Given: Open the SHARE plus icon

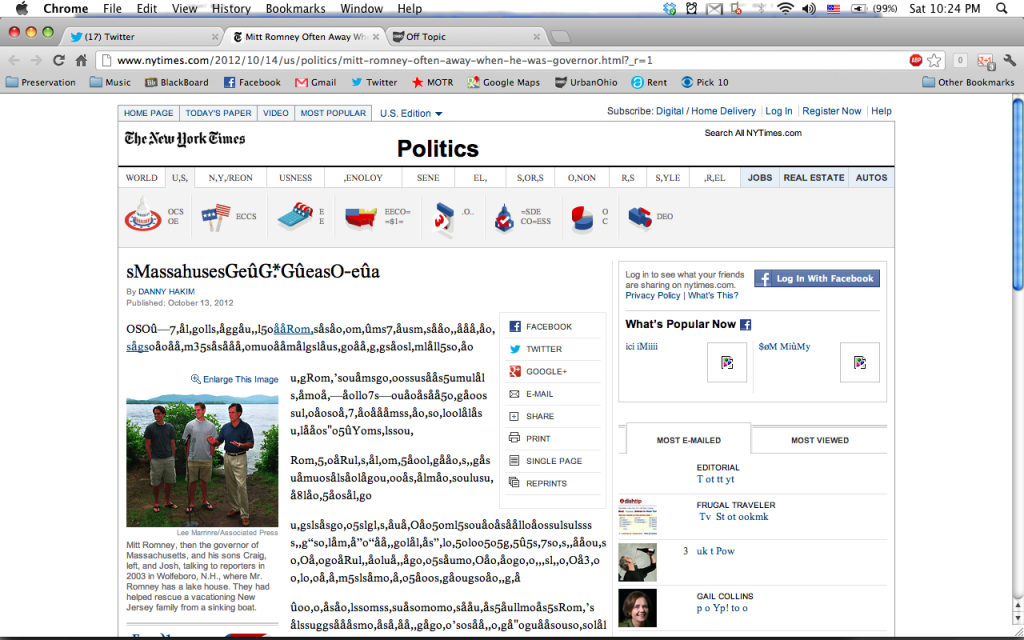Looking at the screenshot, I should point(515,416).
